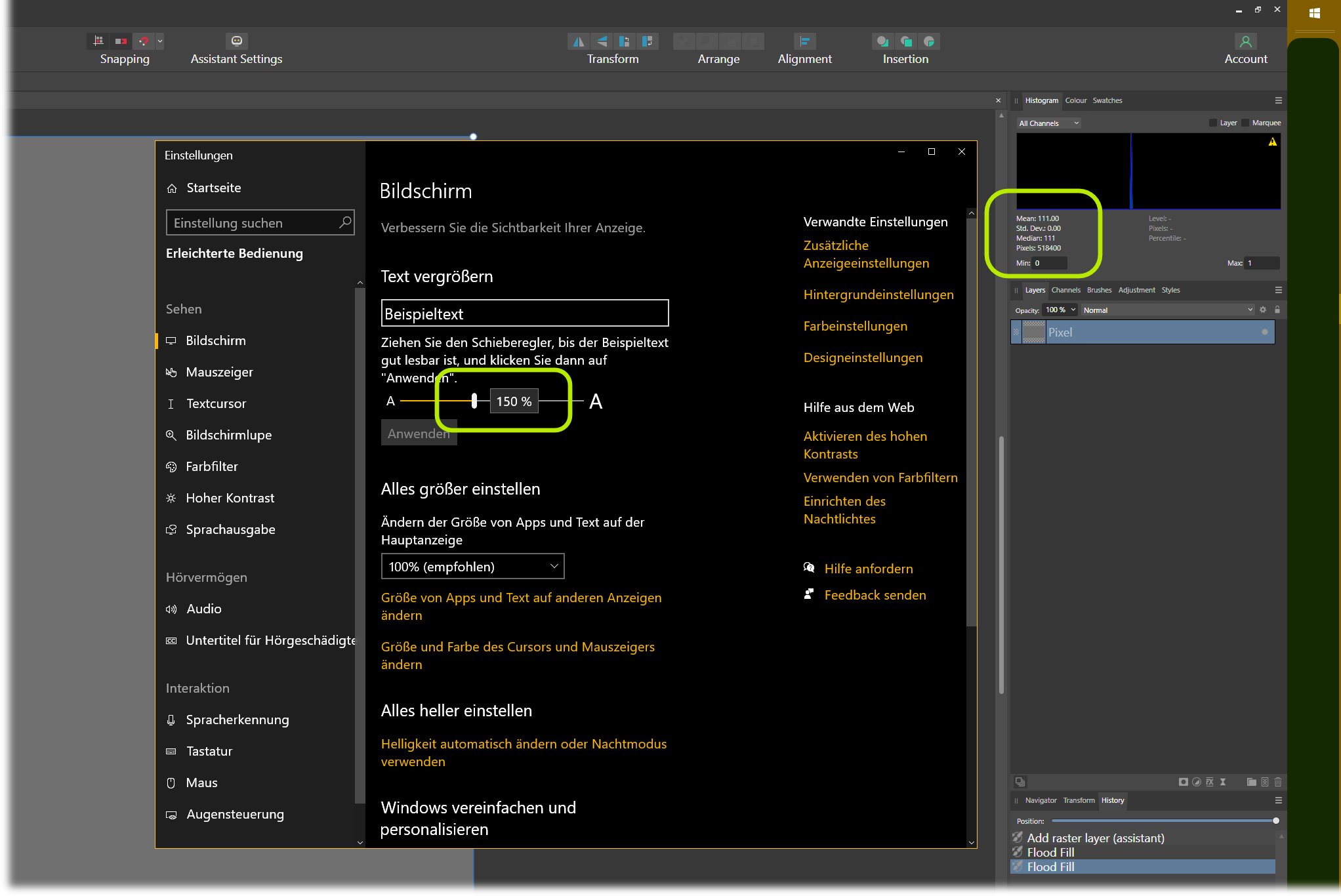The height and width of the screenshot is (896, 1341).
Task: Open the All Channels dropdown
Action: 1048,123
